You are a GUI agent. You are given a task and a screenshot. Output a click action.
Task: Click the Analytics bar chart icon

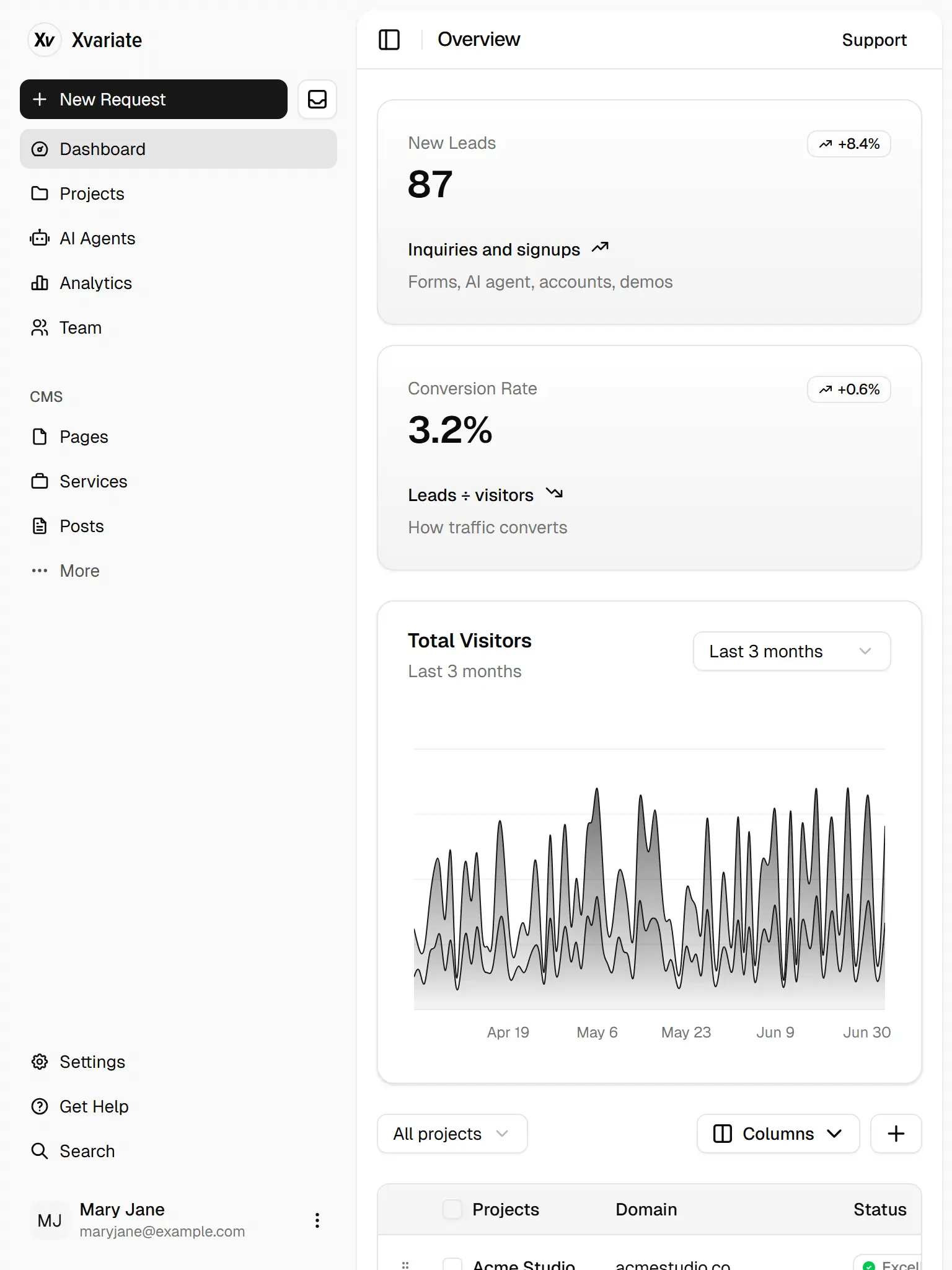coord(40,283)
